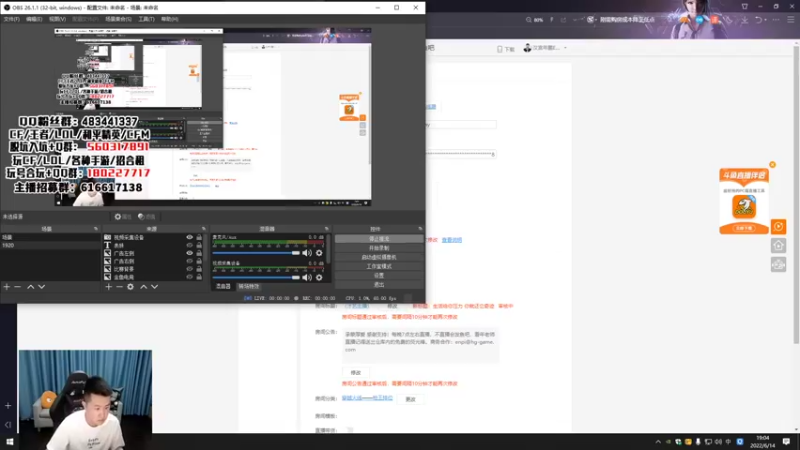Click the 停止推流 button in OBS controls
The width and height of the screenshot is (800, 450).
[x=379, y=239]
